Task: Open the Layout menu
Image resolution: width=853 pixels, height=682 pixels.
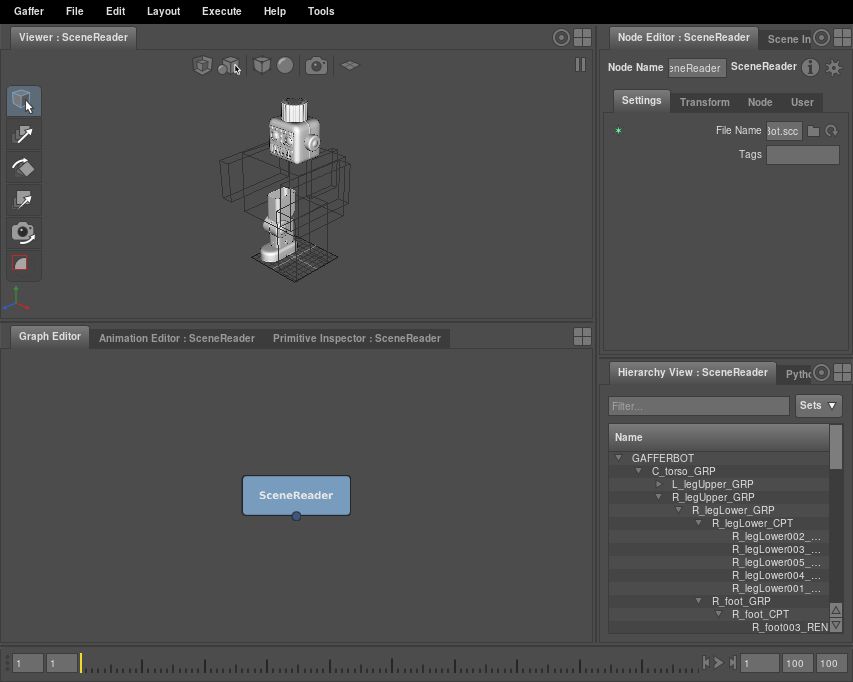Action: point(163,11)
